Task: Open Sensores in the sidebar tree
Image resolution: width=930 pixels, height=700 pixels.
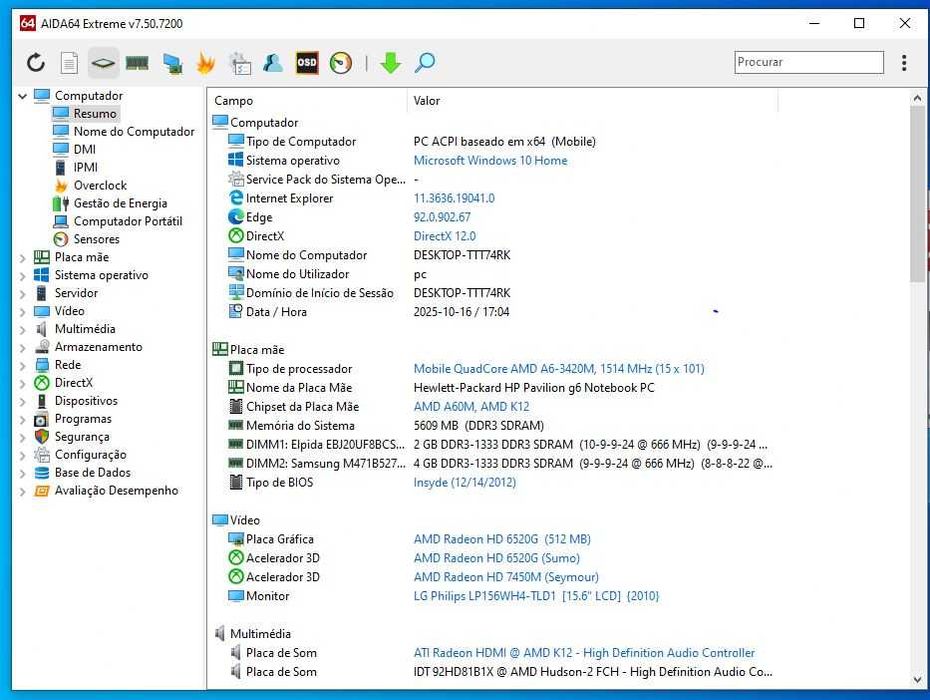Action: click(97, 239)
